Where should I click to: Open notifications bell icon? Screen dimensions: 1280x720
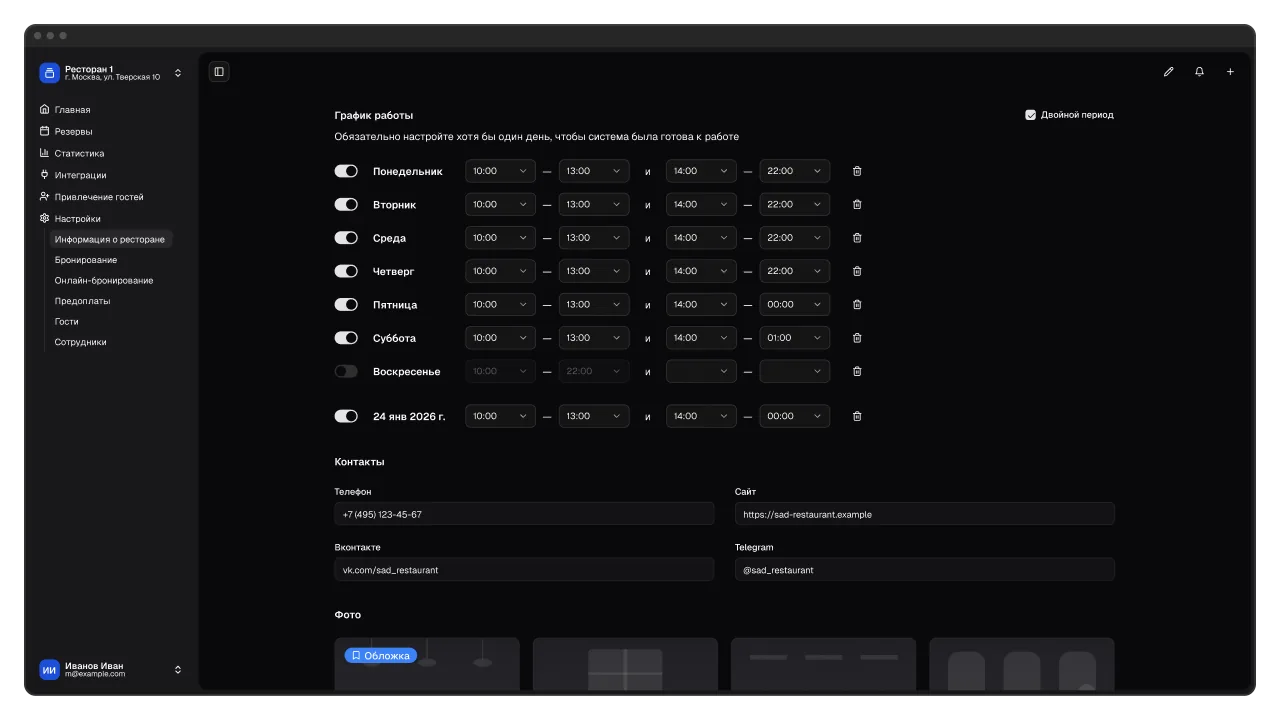pyautogui.click(x=1199, y=72)
